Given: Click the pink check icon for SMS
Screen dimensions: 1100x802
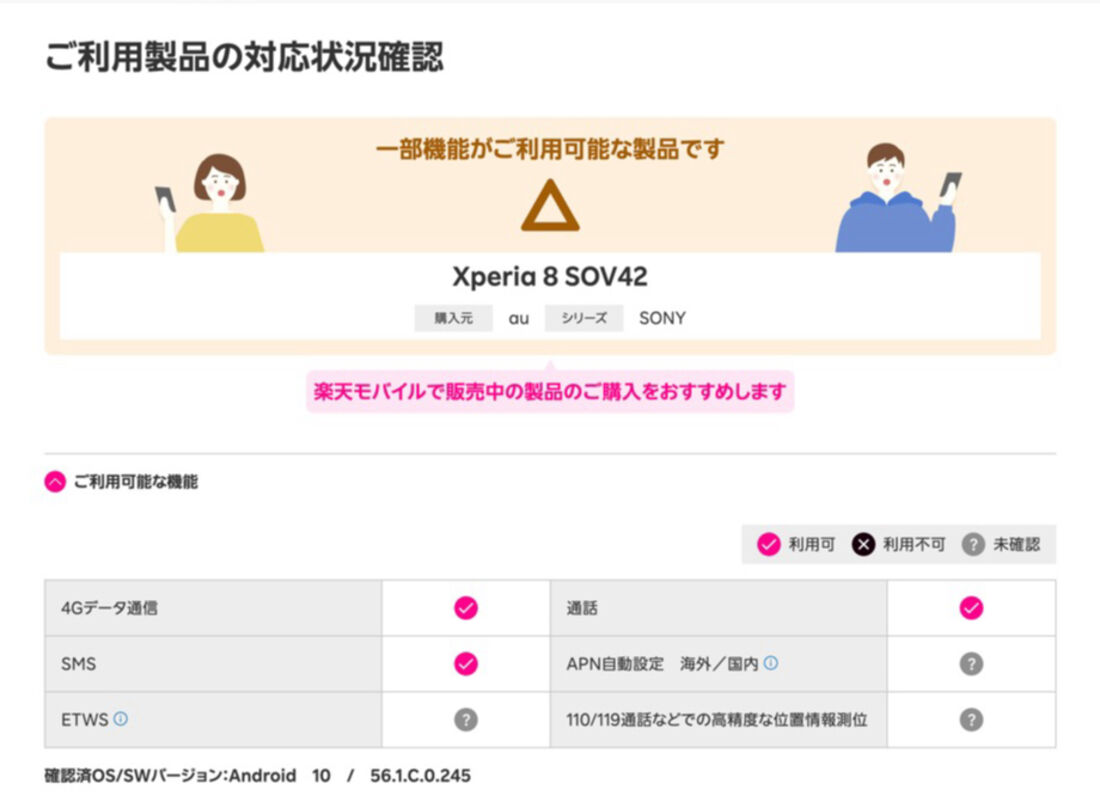Looking at the screenshot, I should click(466, 664).
